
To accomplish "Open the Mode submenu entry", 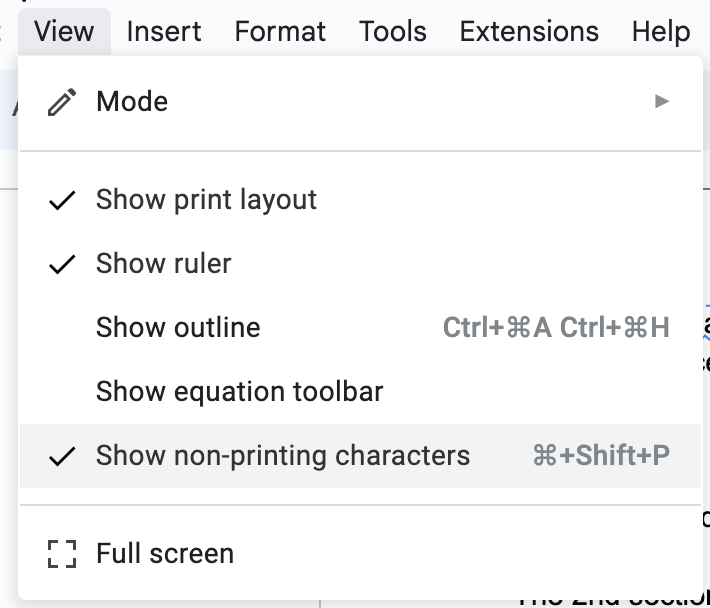I will pyautogui.click(x=360, y=101).
